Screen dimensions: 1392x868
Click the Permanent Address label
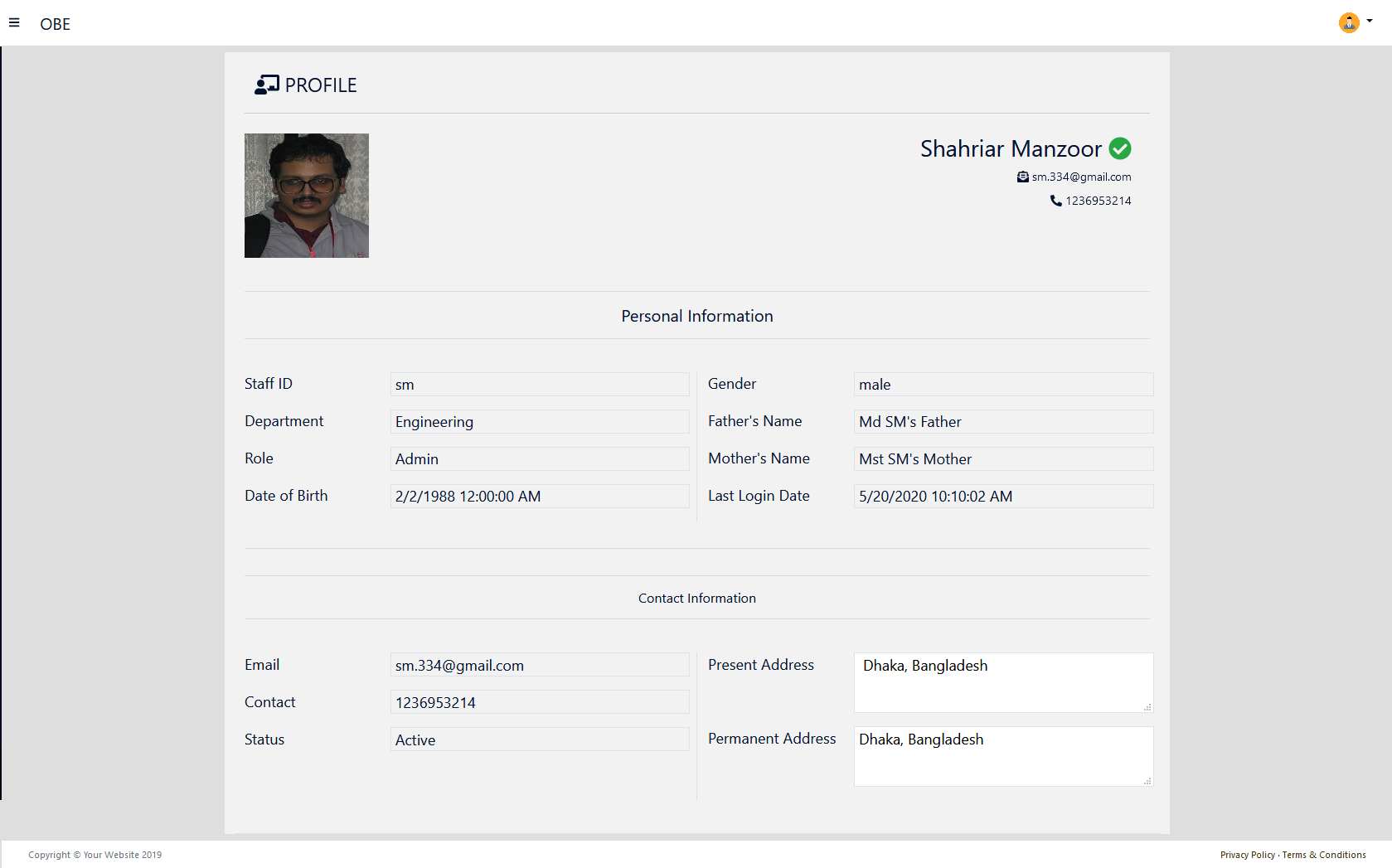(x=772, y=739)
